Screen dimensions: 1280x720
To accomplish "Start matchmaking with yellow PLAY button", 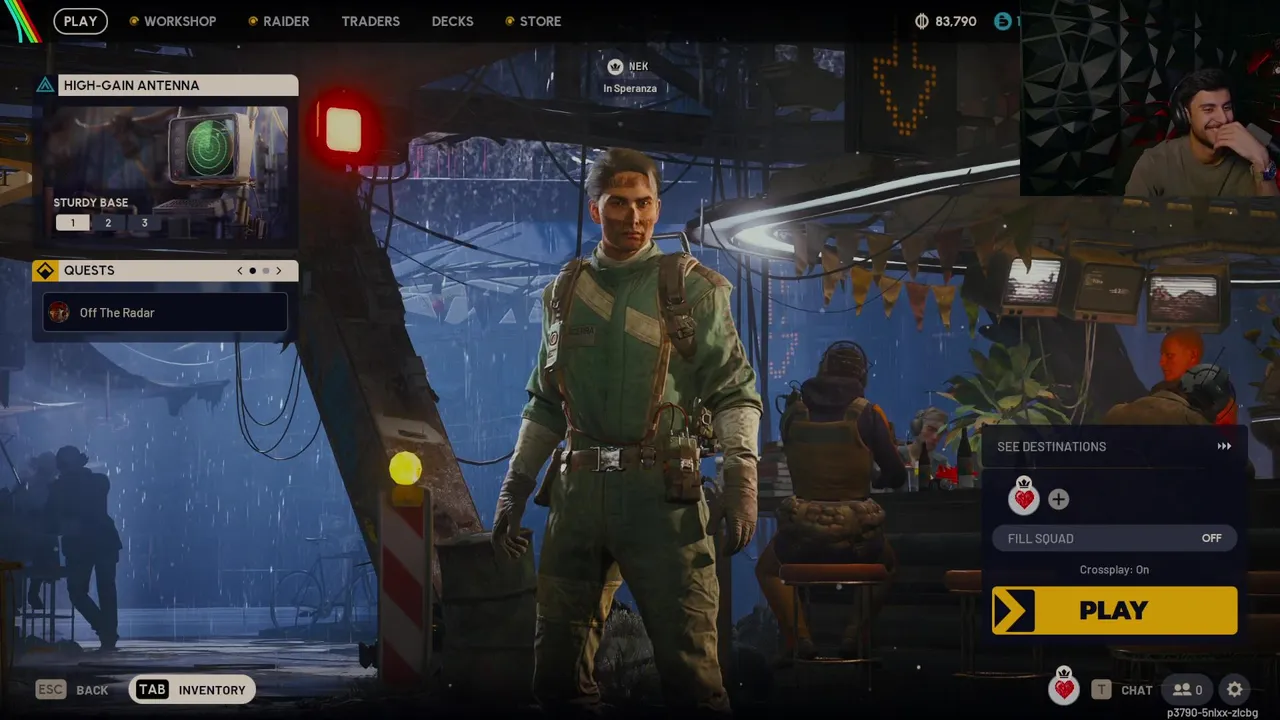I will (x=1115, y=610).
